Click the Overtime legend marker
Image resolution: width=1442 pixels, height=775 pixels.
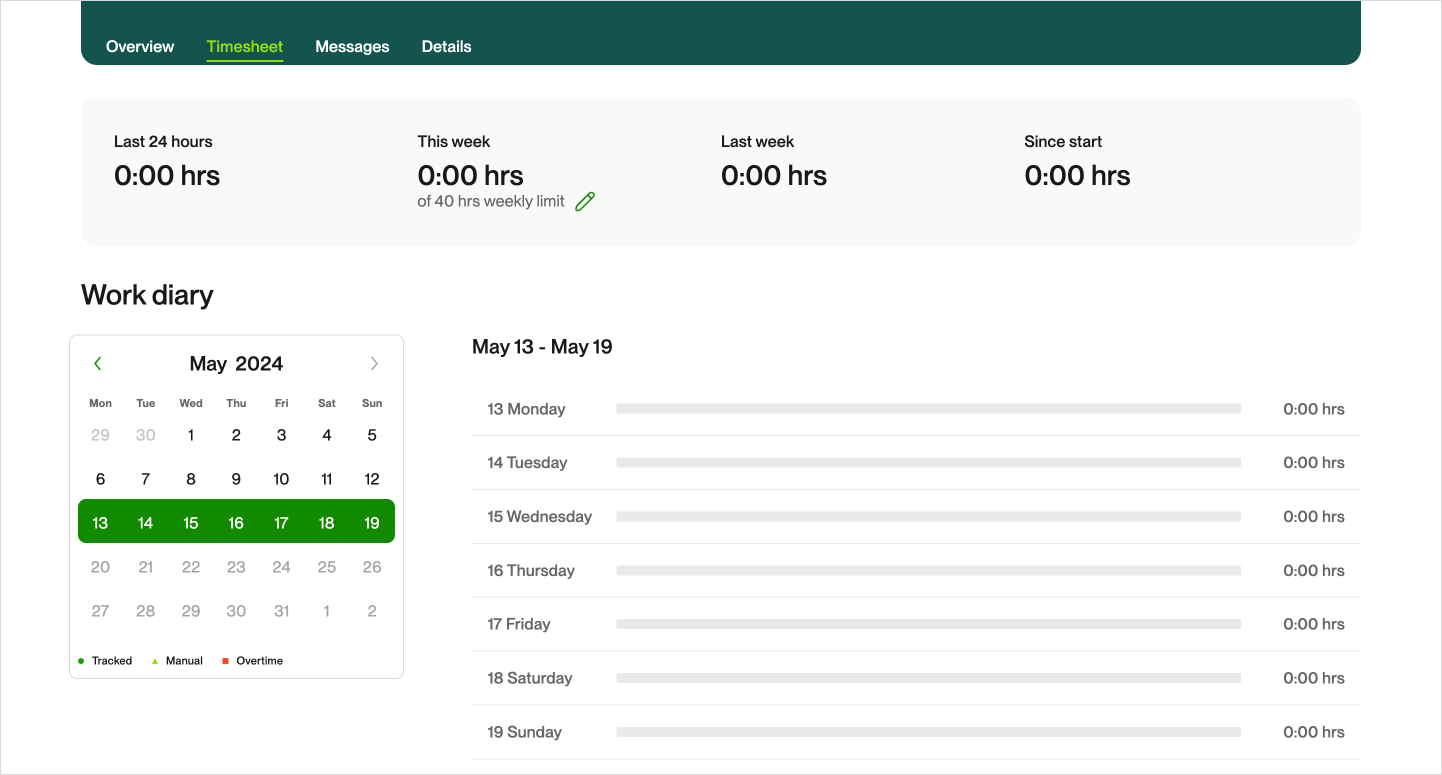225,661
